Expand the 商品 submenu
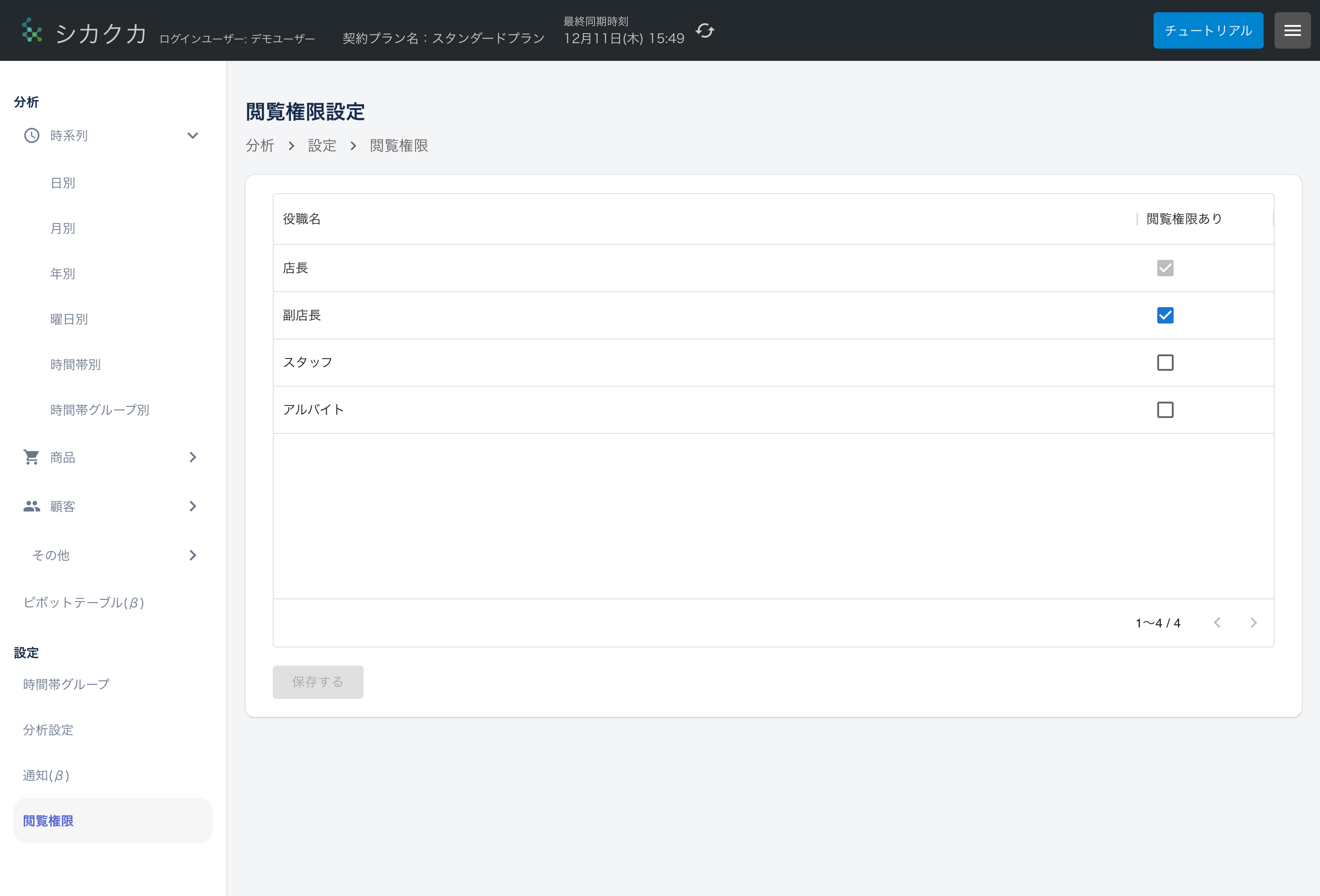 coord(193,457)
